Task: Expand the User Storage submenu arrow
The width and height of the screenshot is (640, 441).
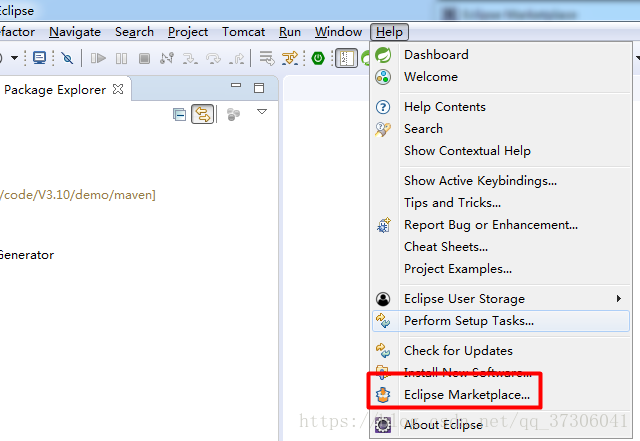Action: (x=619, y=299)
